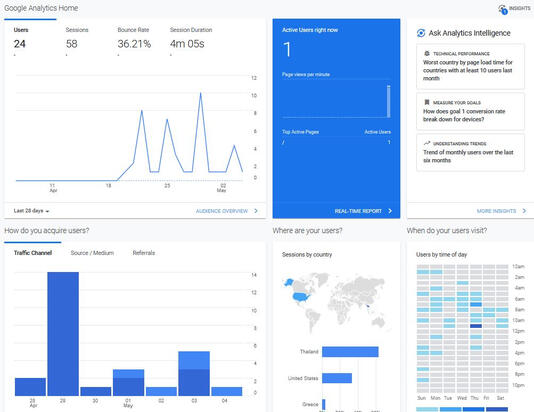
Task: Open the Last 28 days date dropdown
Action: [x=31, y=211]
